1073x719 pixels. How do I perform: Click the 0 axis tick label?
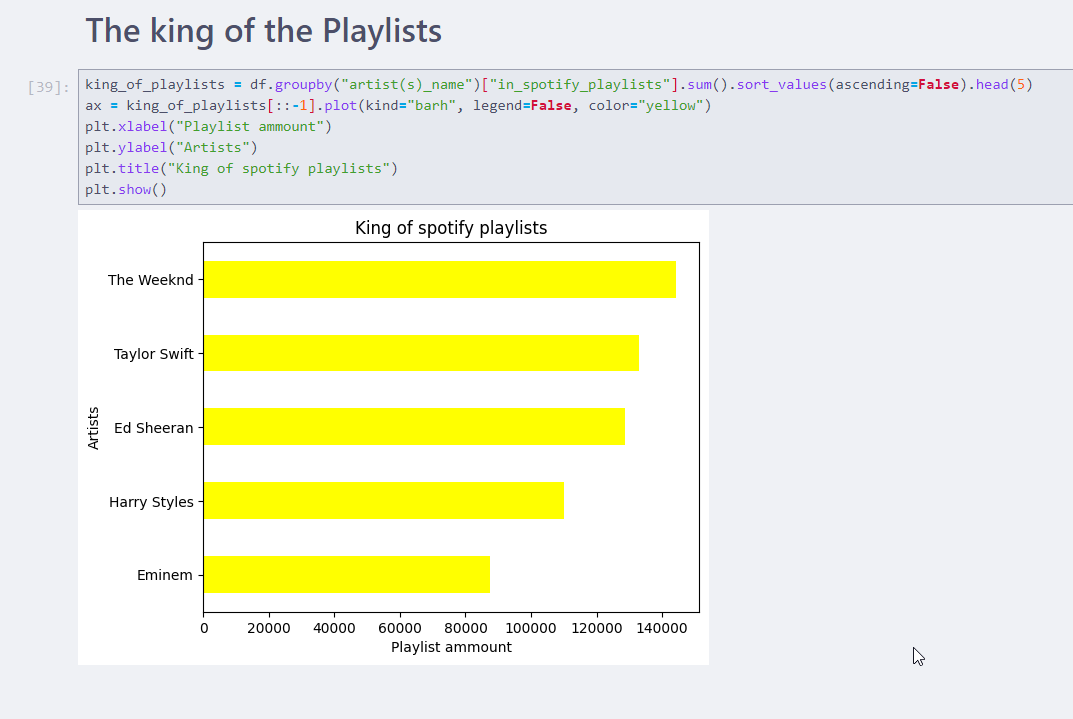pyautogui.click(x=204, y=627)
